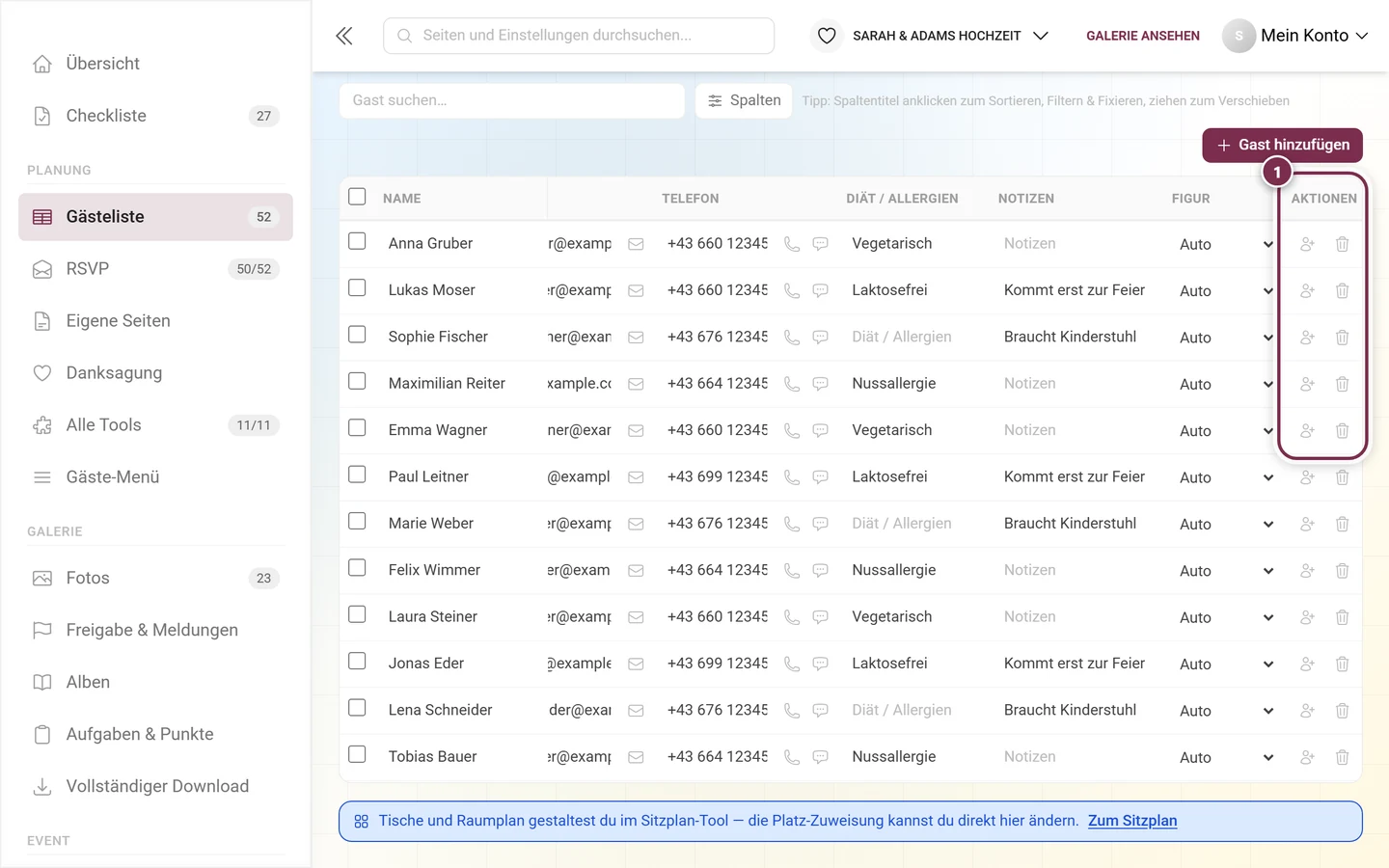
Task: Open Figur dropdown for Marie Weber
Action: pyautogui.click(x=1225, y=524)
